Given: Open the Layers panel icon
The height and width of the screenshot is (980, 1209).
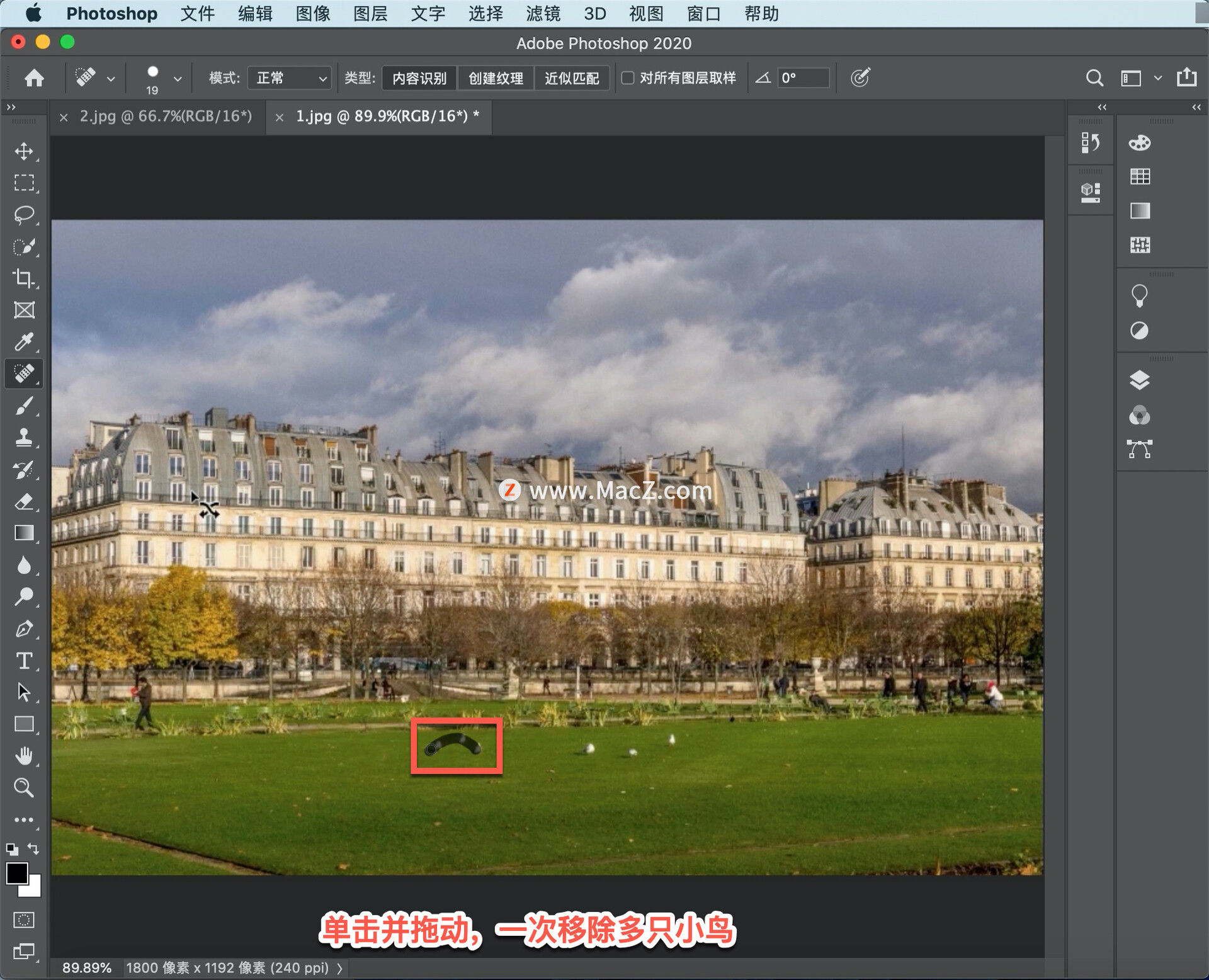Looking at the screenshot, I should coord(1140,380).
